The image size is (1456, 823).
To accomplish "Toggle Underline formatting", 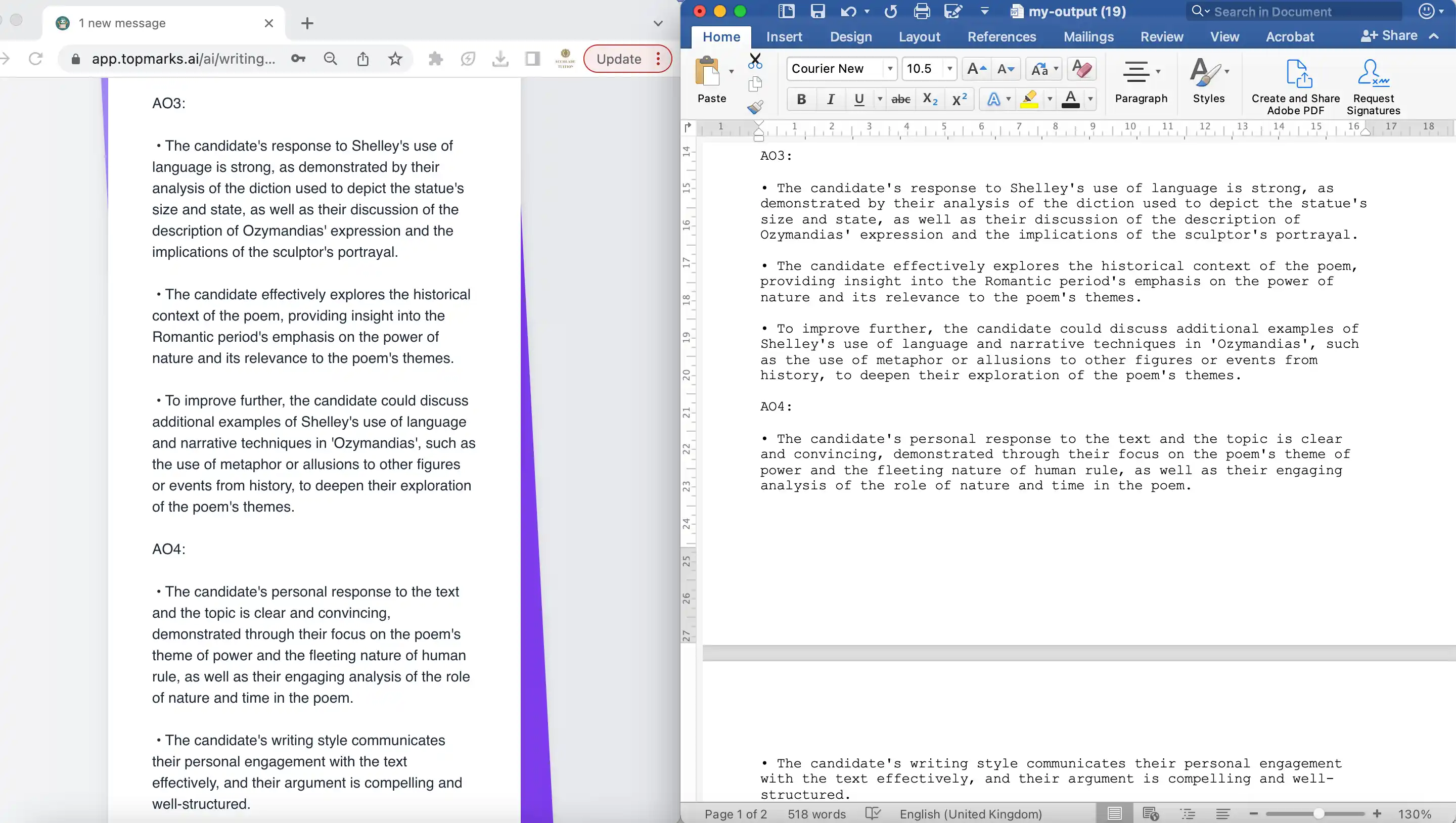I will [x=859, y=100].
